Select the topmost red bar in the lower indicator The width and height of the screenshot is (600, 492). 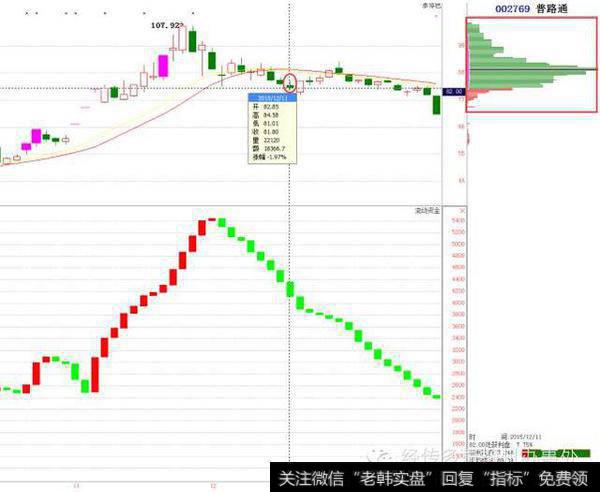[211, 219]
